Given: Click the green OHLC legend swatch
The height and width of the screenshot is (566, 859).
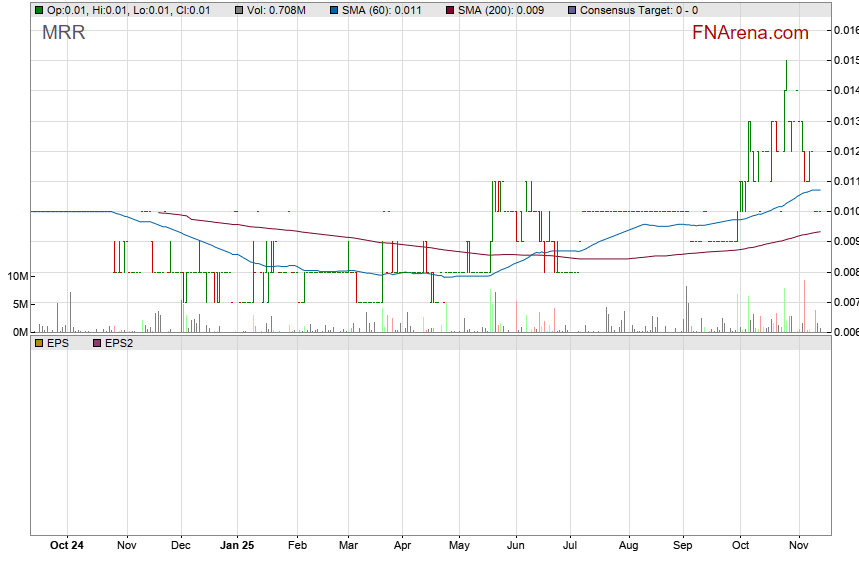Looking at the screenshot, I should [39, 10].
